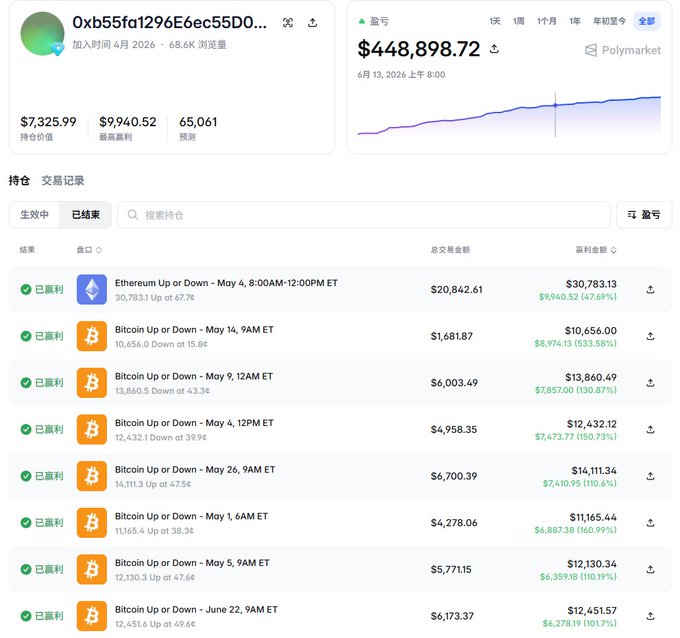The height and width of the screenshot is (638, 680).
Task: Select the 1周 time range
Action: 519,21
